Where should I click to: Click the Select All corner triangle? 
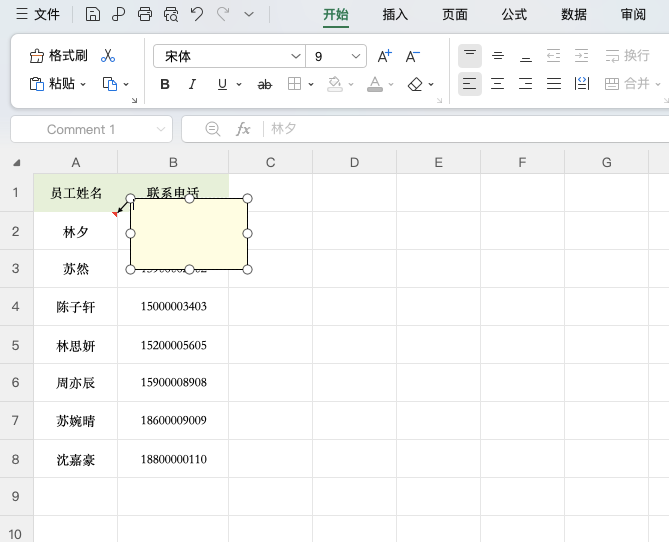(x=17, y=162)
